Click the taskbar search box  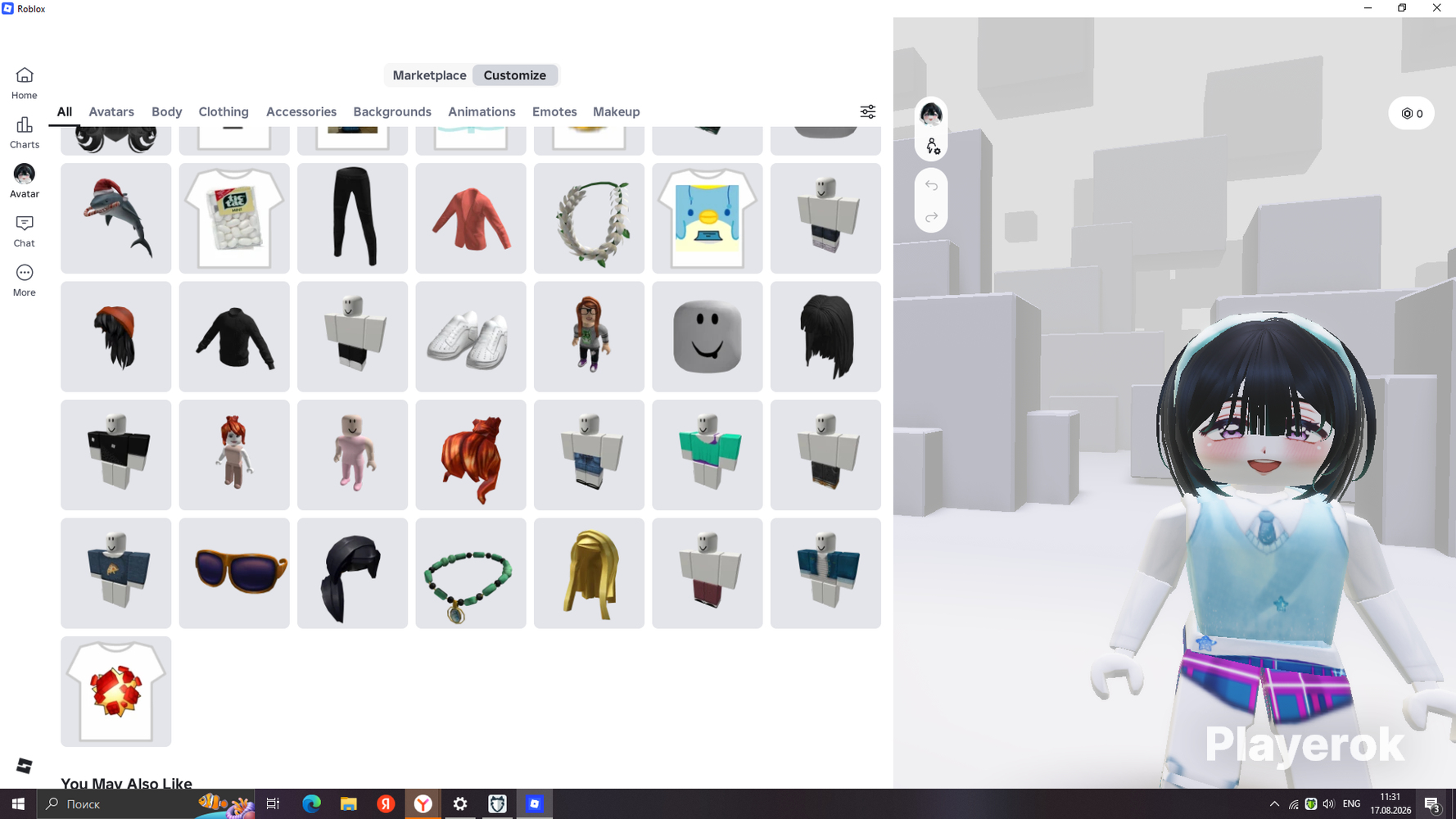146,804
